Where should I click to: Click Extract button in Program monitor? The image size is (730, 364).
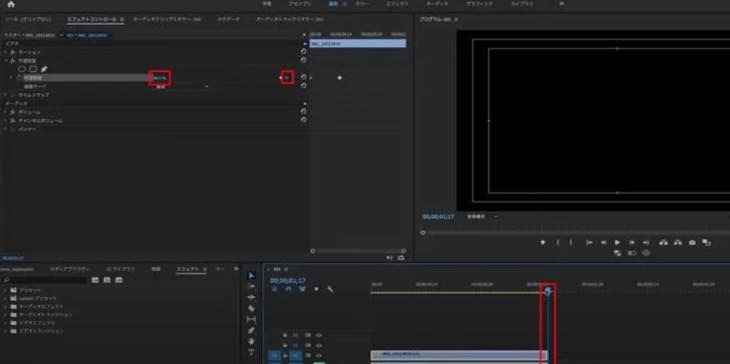pyautogui.click(x=678, y=243)
